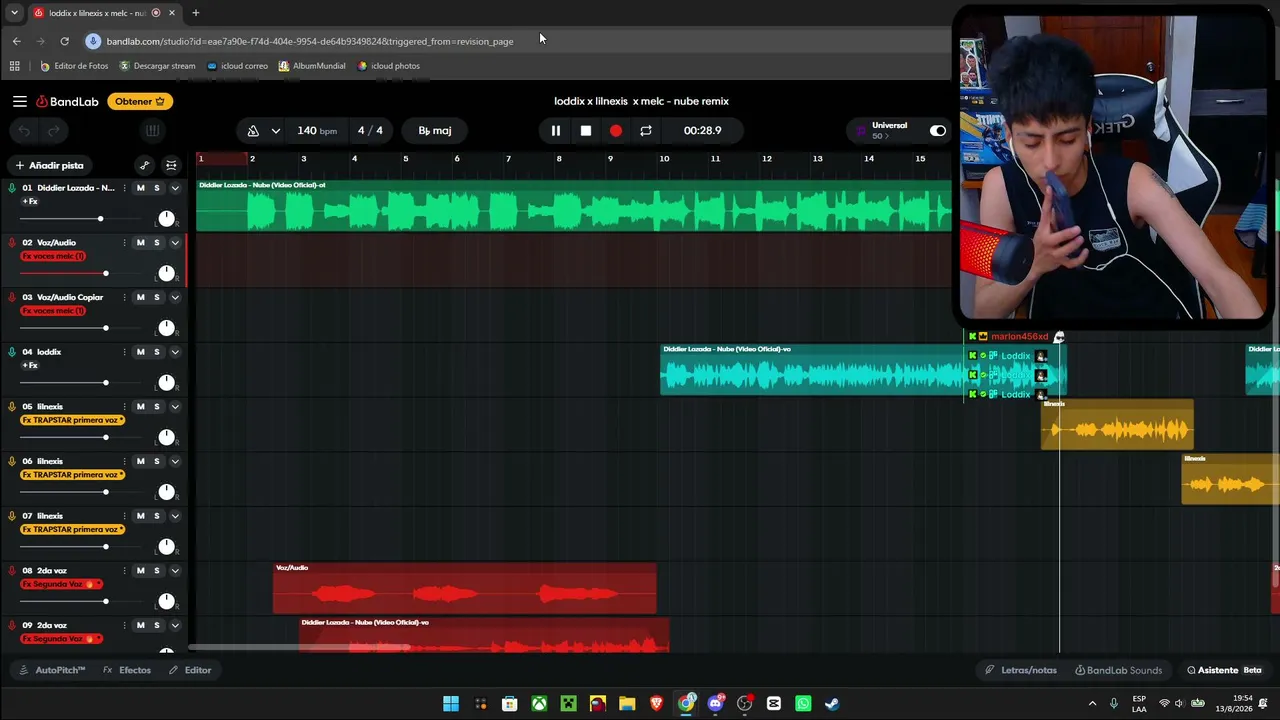Select microphone icon of track 05 lilnexis
The image size is (1280, 720).
[12, 407]
